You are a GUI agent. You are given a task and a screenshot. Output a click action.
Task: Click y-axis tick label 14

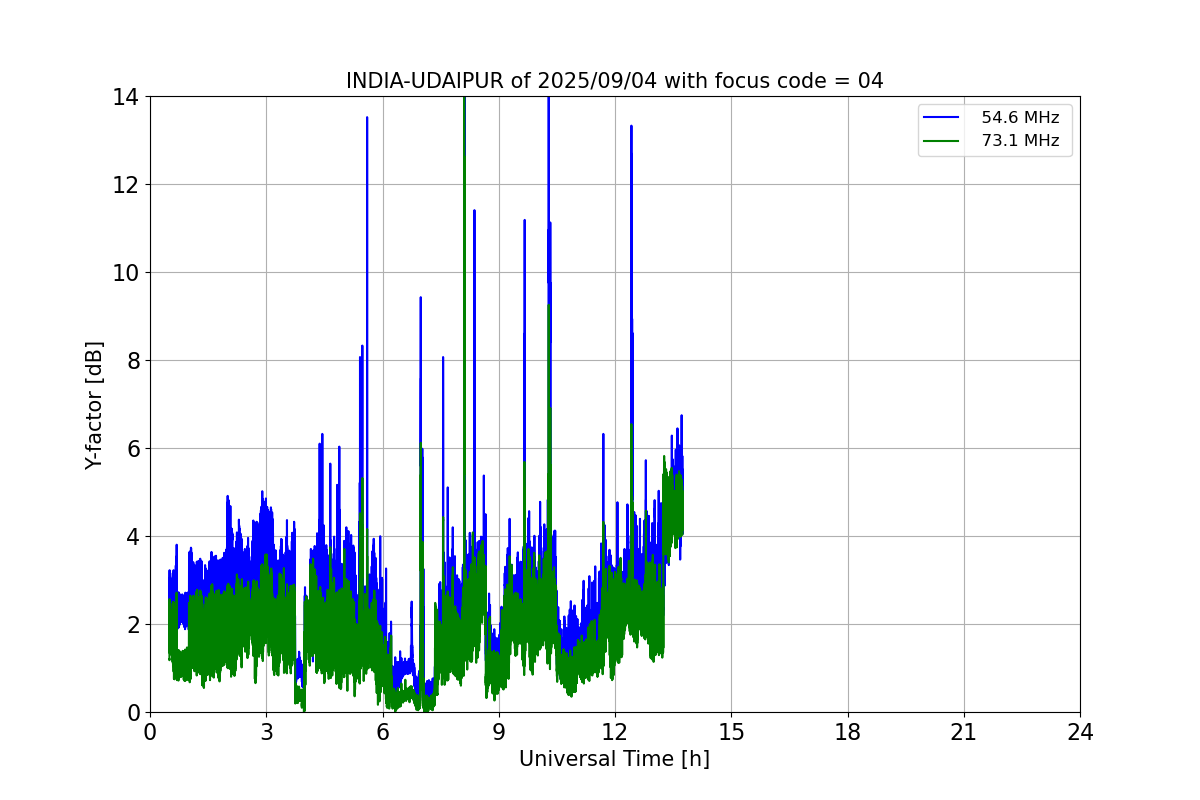pos(125,97)
